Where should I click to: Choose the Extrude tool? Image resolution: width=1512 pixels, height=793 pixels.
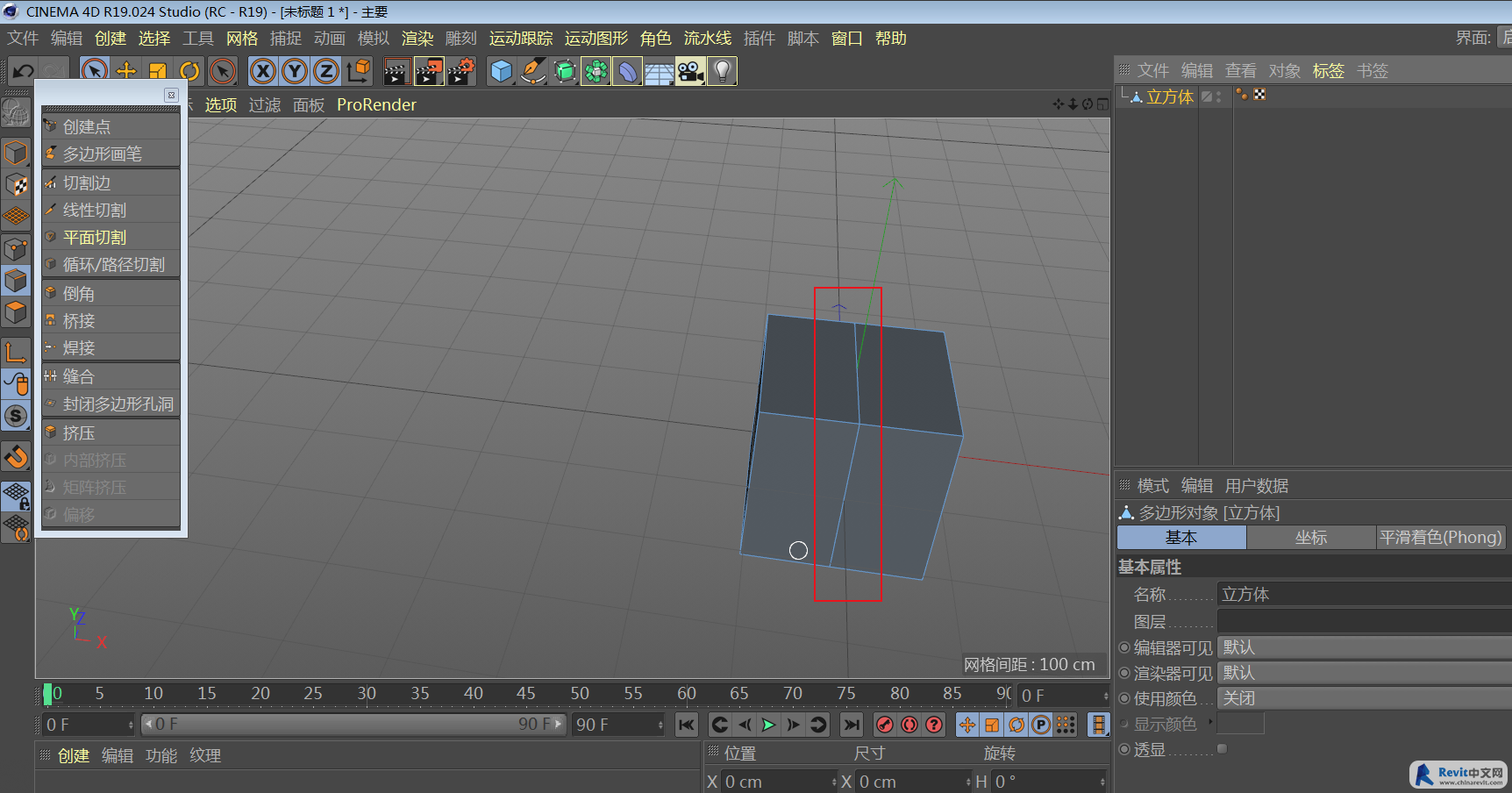[111, 432]
